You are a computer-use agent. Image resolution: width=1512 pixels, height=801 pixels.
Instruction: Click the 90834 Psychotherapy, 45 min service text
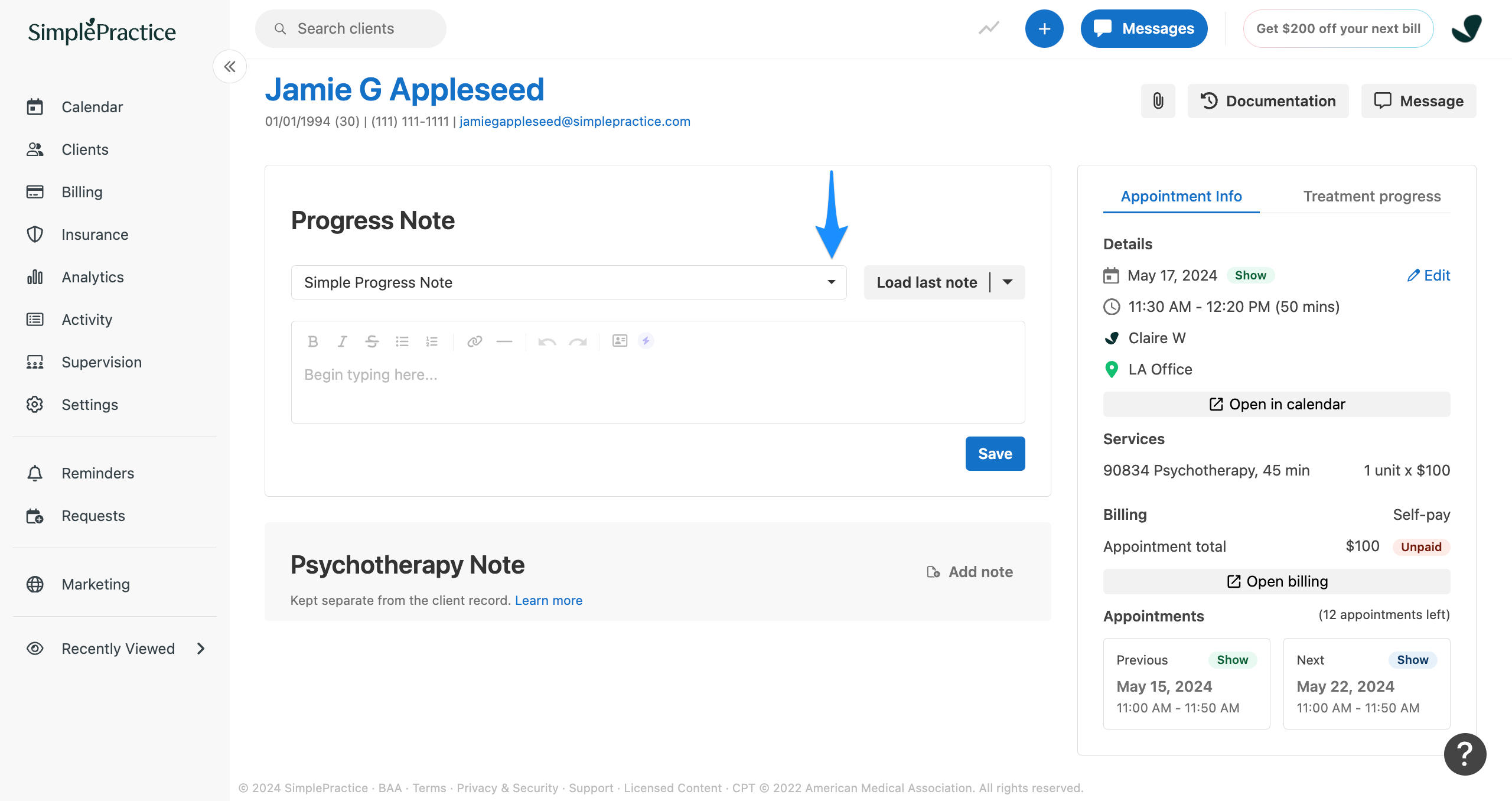point(1206,470)
